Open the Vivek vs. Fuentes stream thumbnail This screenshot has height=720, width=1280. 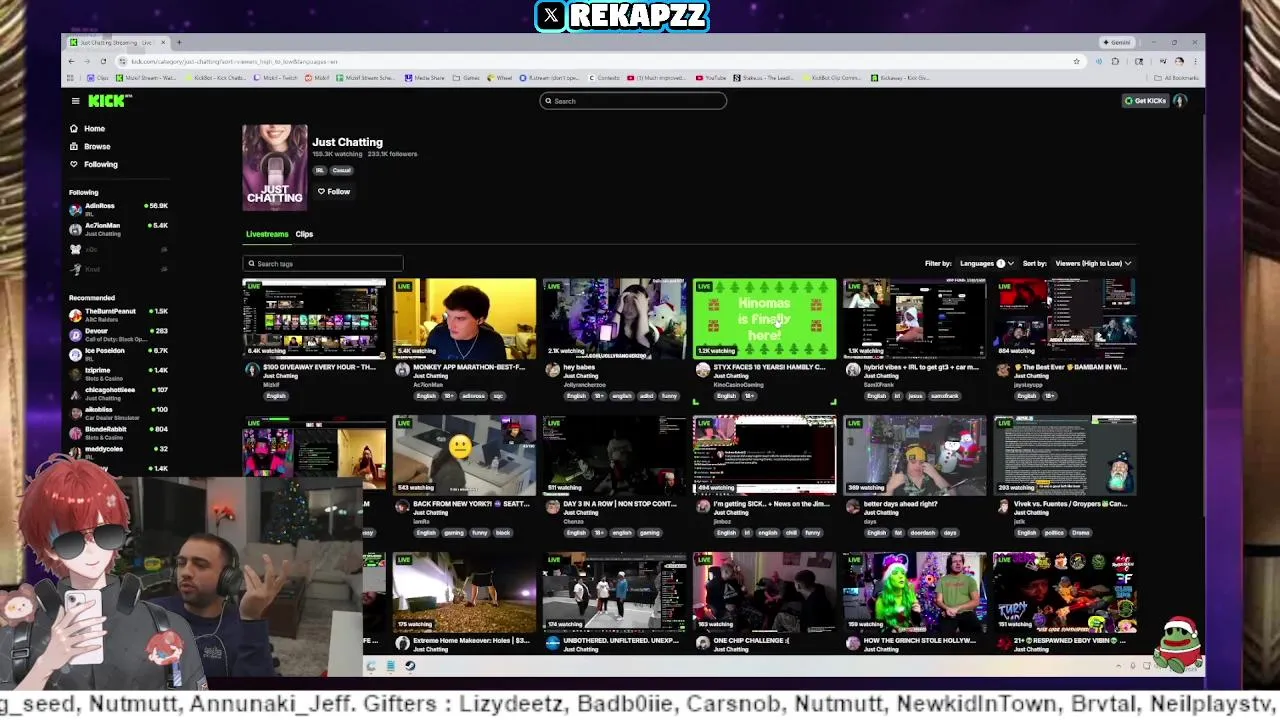(1064, 455)
